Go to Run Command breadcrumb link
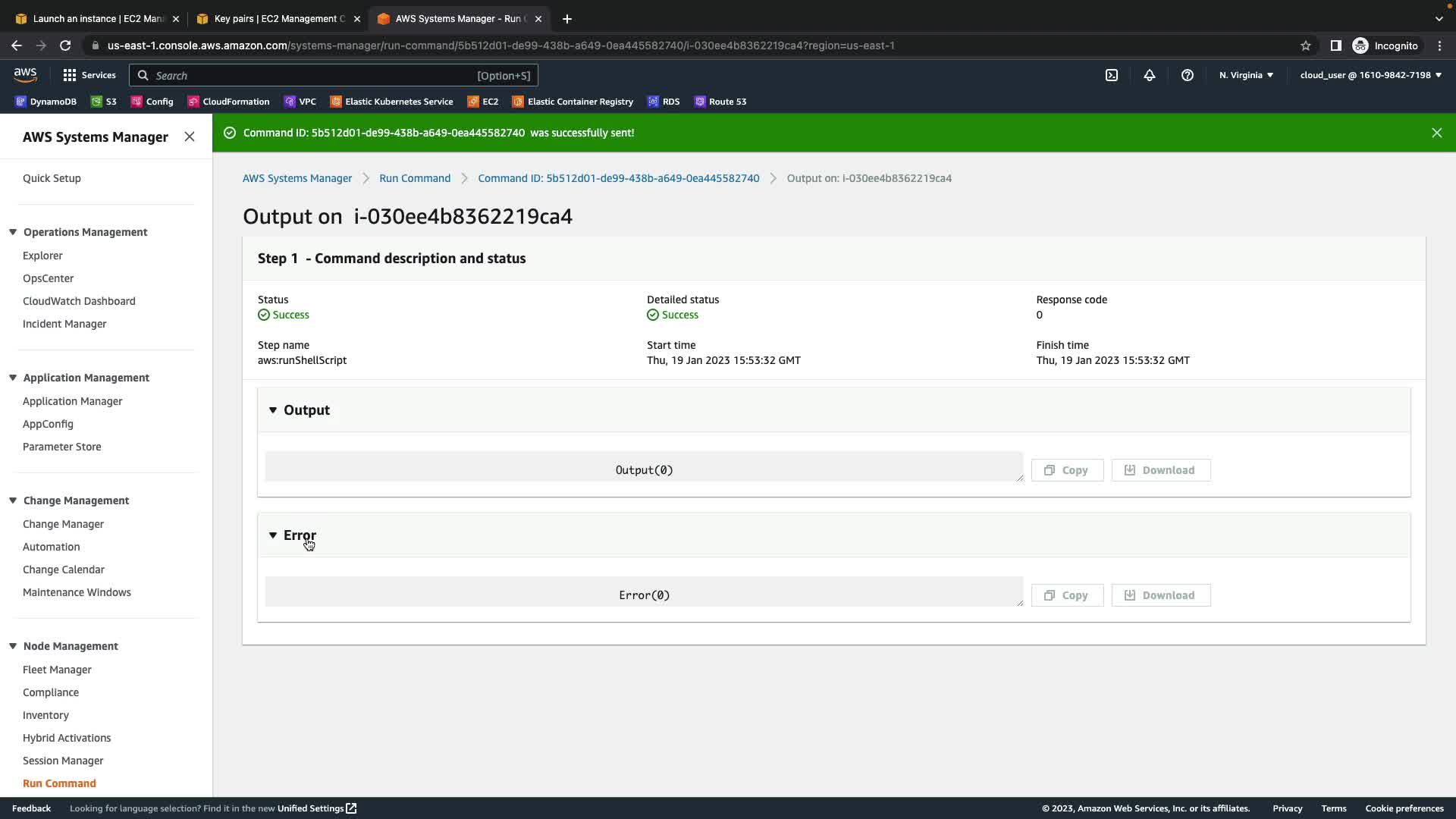The image size is (1456, 819). pos(414,178)
